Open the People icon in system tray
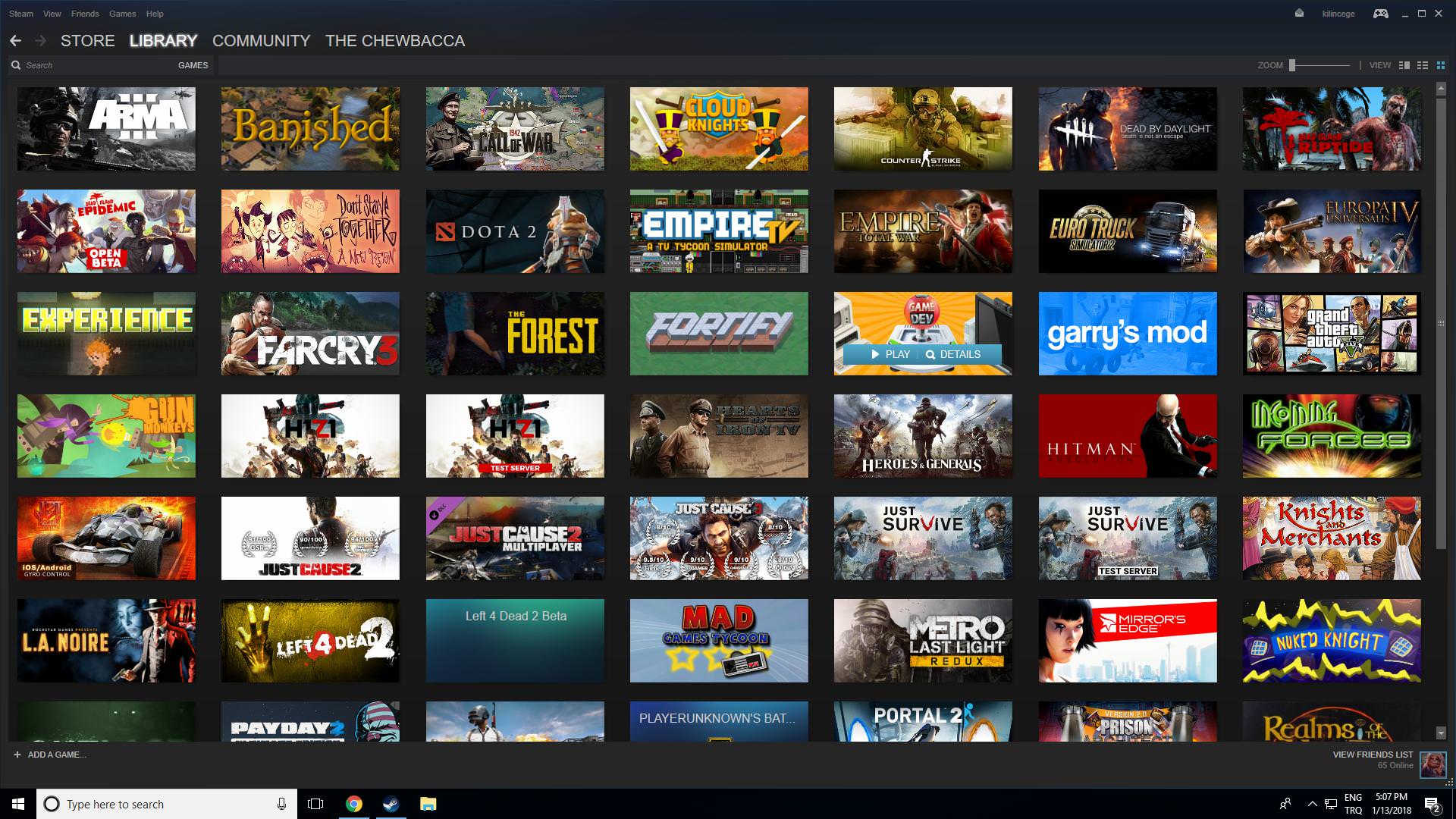This screenshot has height=819, width=1456. tap(1285, 804)
